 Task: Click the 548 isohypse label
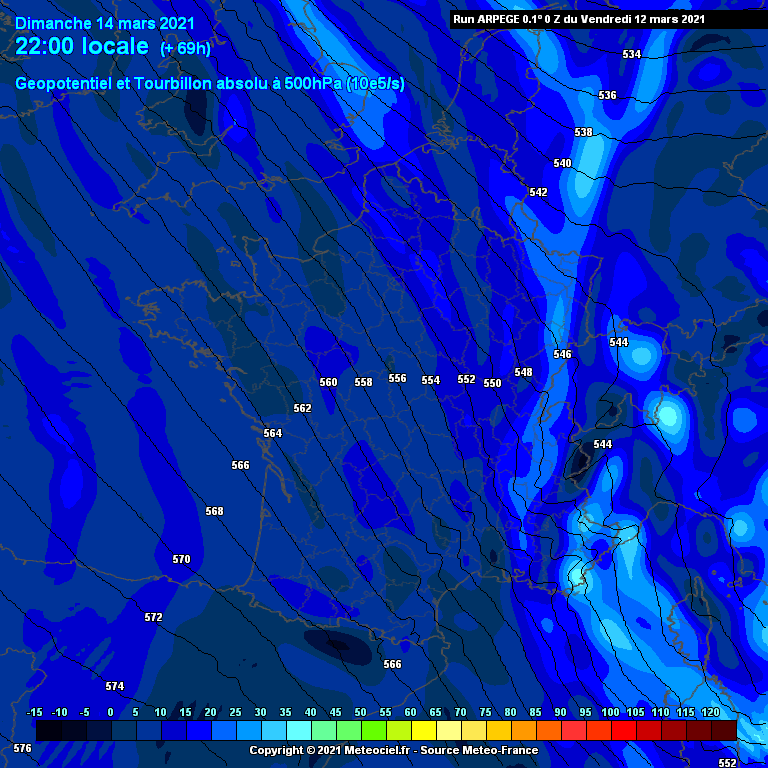click(x=523, y=372)
